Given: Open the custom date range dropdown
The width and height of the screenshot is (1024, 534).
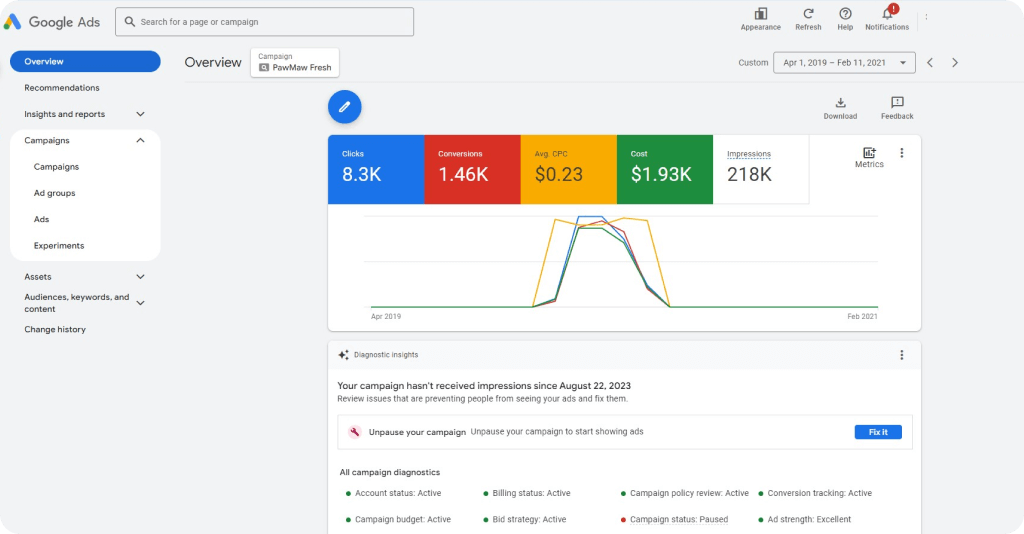Looking at the screenshot, I should 844,63.
